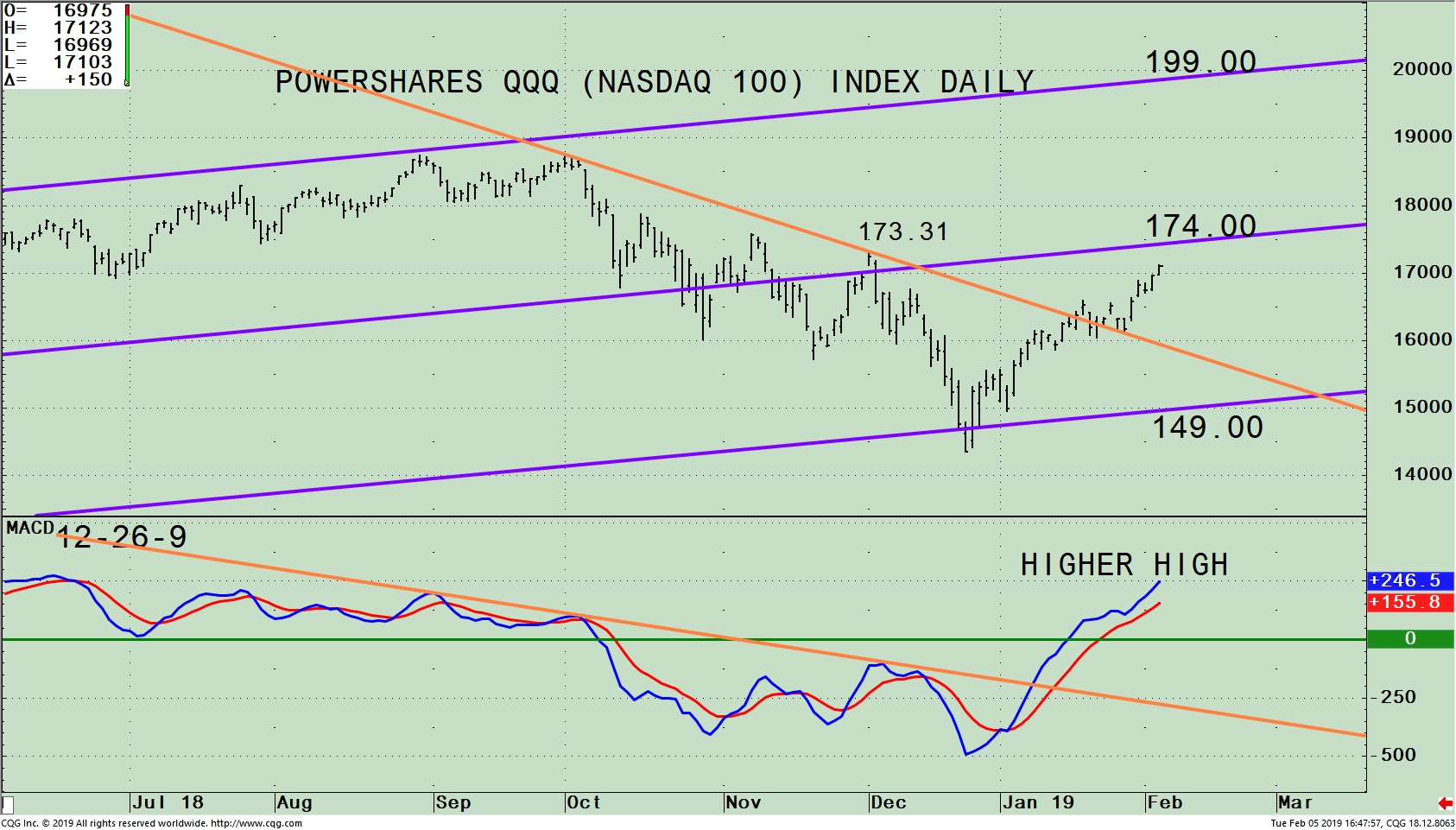This screenshot has height=830, width=1456.
Task: Click the 15000 price axis label
Action: point(1422,407)
